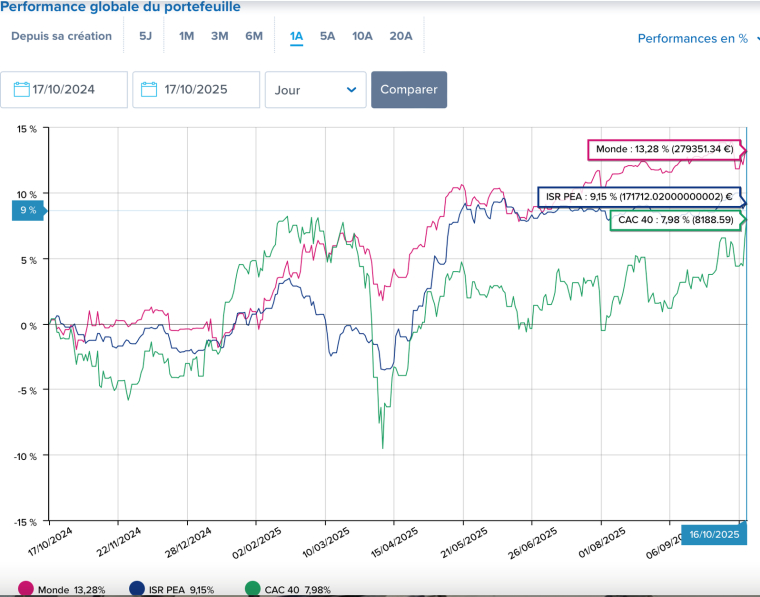Click the start date field 17/10/2024
The width and height of the screenshot is (760, 597).
coord(75,89)
